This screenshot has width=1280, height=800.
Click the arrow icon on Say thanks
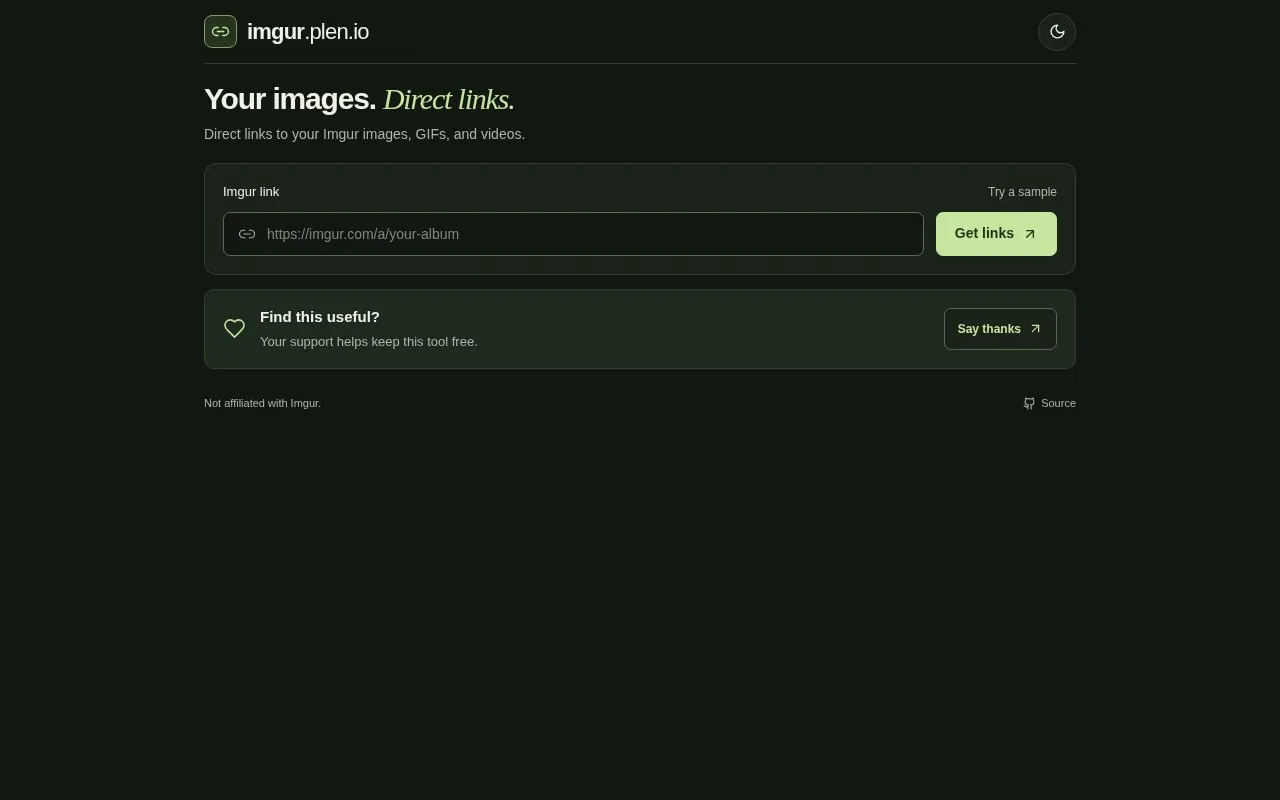(x=1035, y=329)
